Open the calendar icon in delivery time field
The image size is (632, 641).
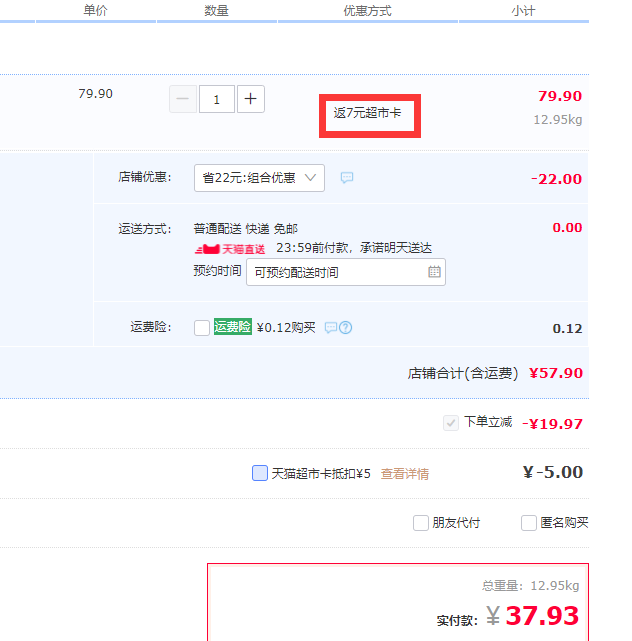click(x=434, y=272)
